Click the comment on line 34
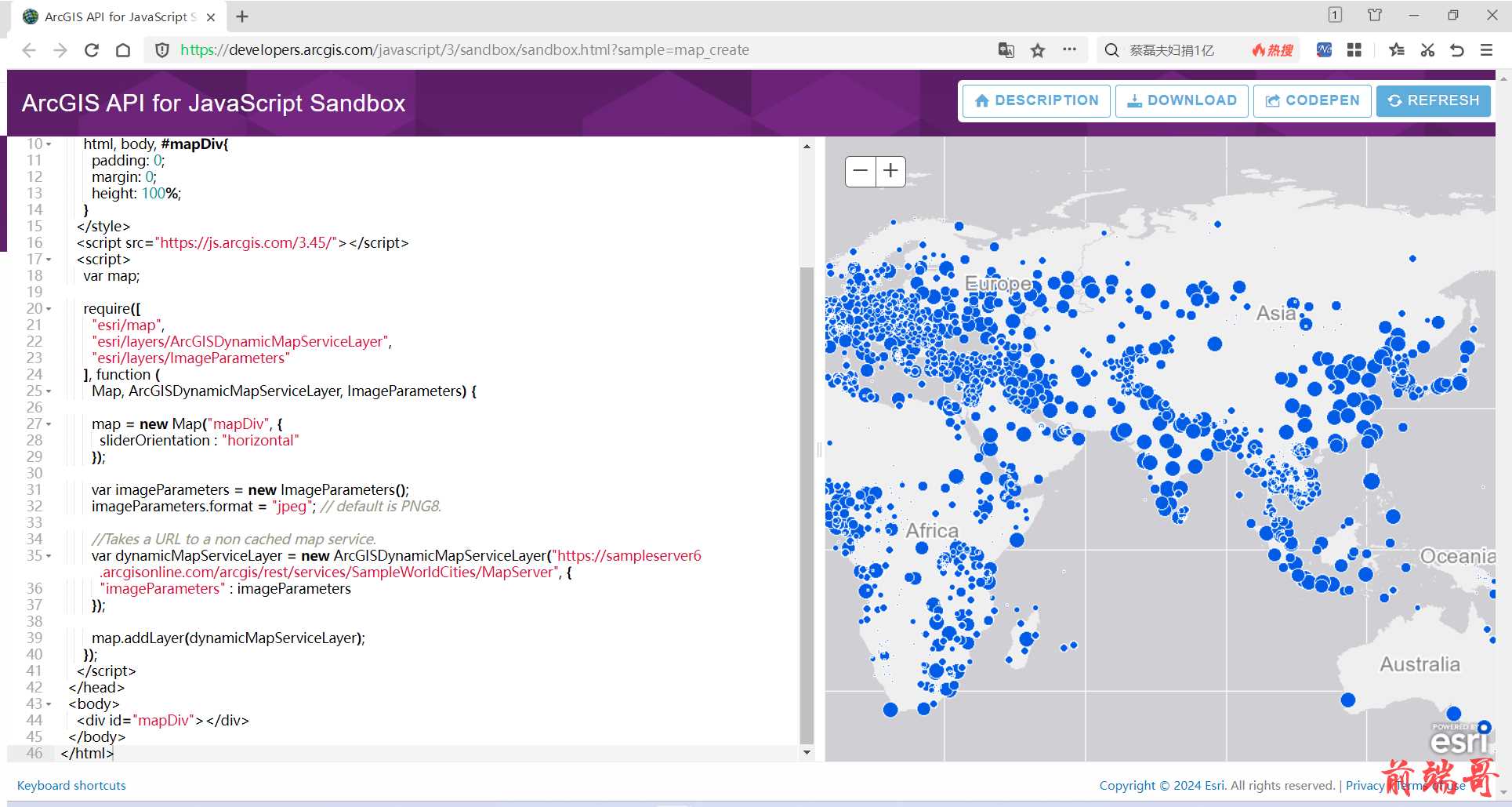This screenshot has width=1512, height=807. coord(234,540)
